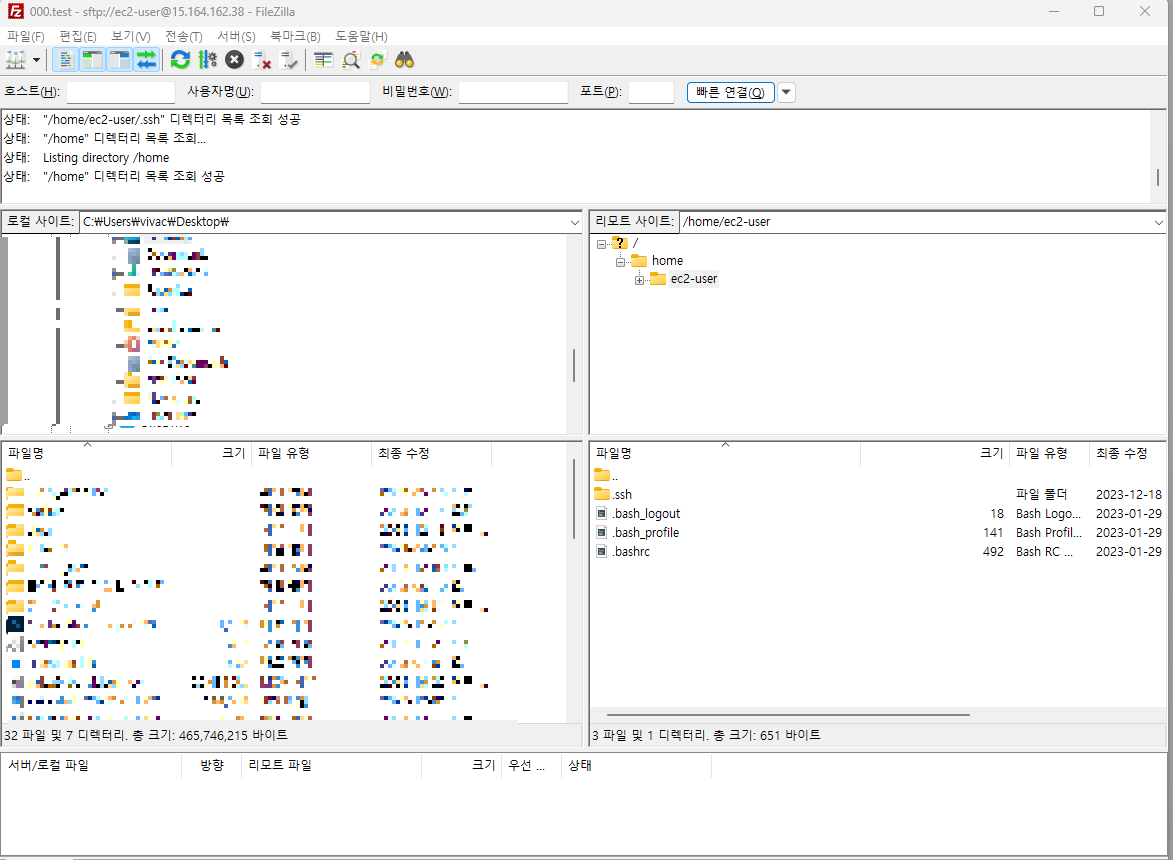Open the 파일(F) menu
This screenshot has height=860, width=1173.
pyautogui.click(x=25, y=36)
